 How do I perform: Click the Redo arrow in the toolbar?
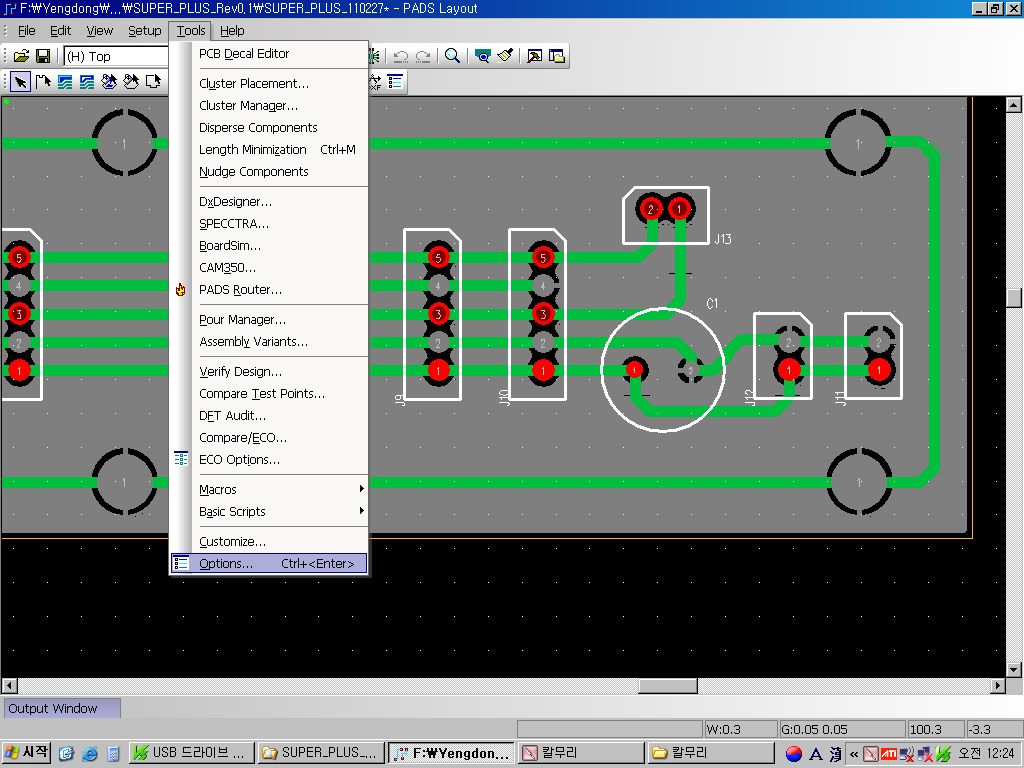click(x=423, y=56)
